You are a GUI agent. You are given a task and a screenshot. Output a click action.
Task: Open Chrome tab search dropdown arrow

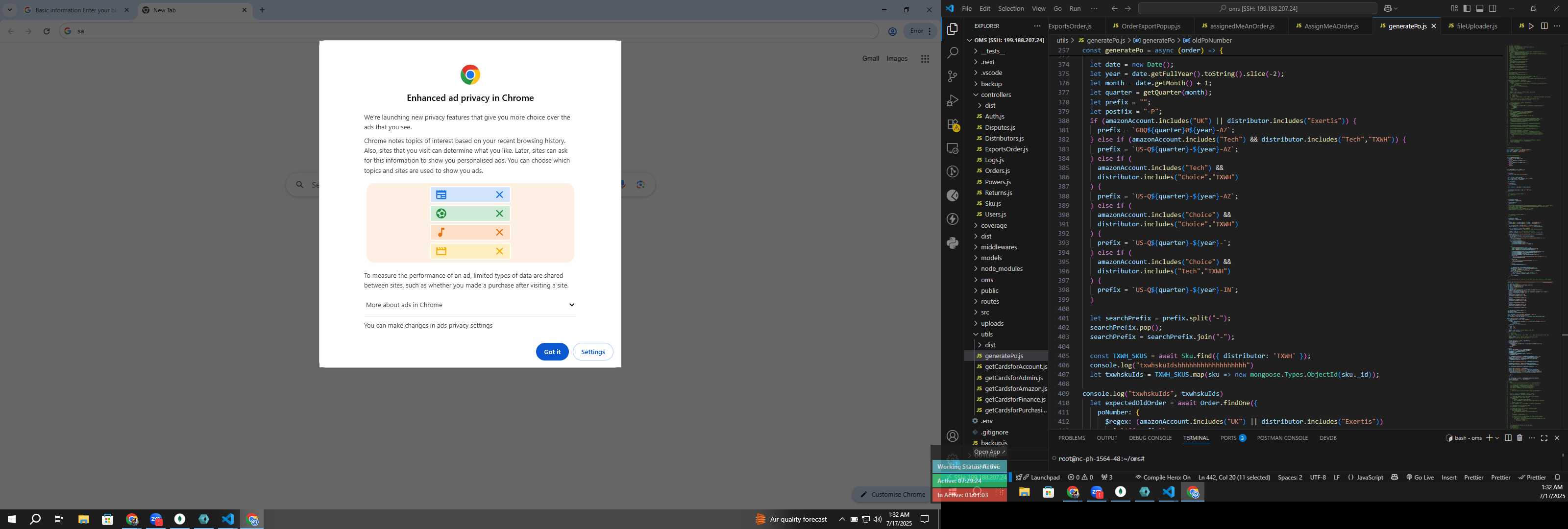(10, 10)
